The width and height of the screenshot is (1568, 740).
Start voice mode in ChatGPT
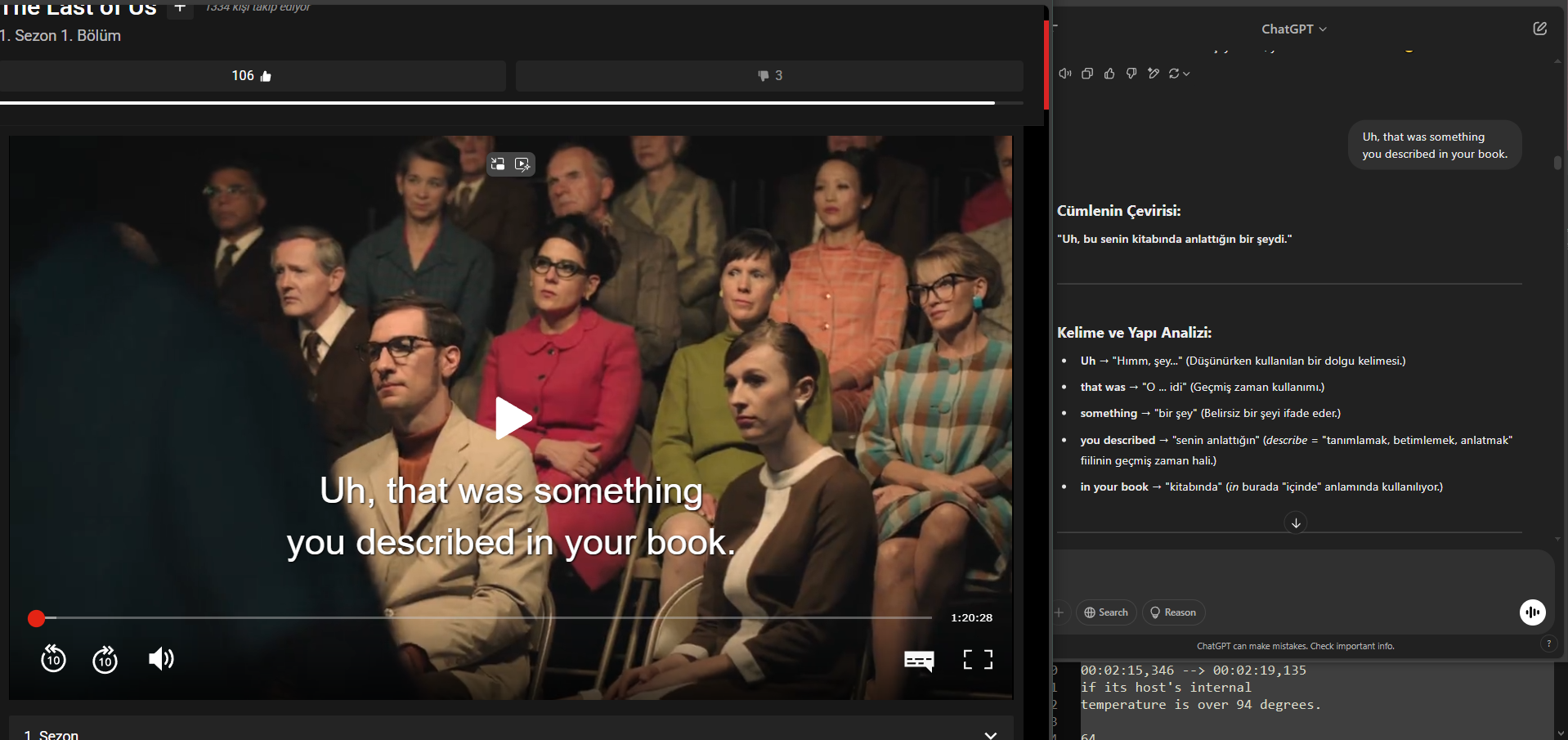point(1532,612)
